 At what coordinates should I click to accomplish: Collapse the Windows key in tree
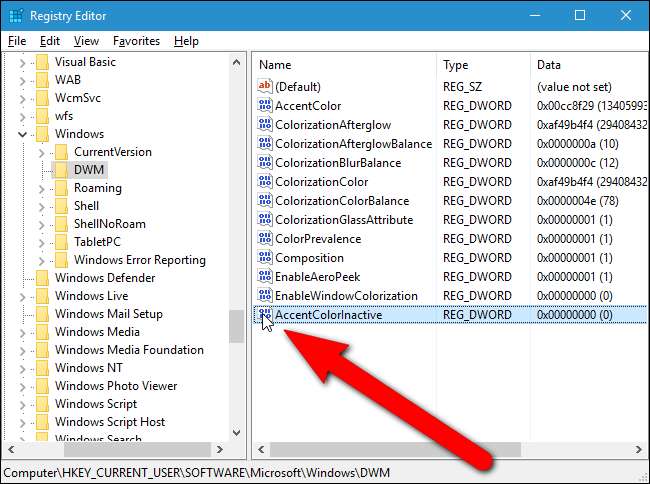(21, 134)
